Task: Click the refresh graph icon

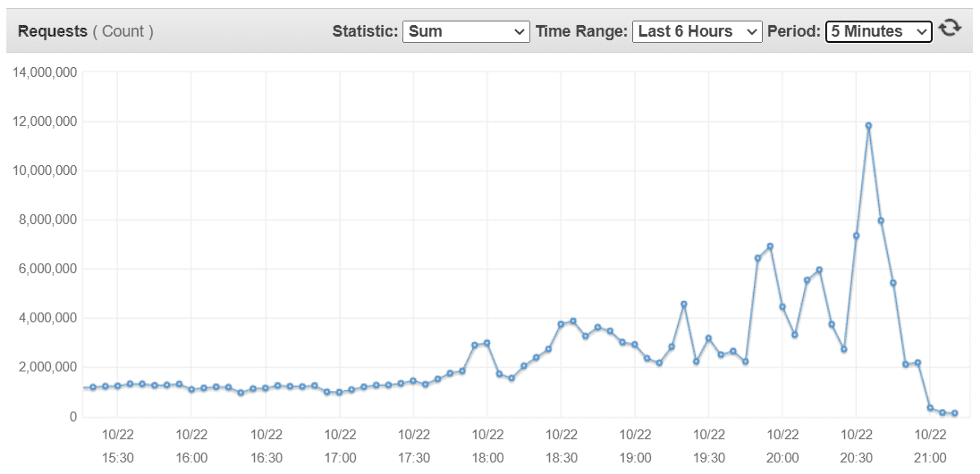Action: pyautogui.click(x=949, y=29)
